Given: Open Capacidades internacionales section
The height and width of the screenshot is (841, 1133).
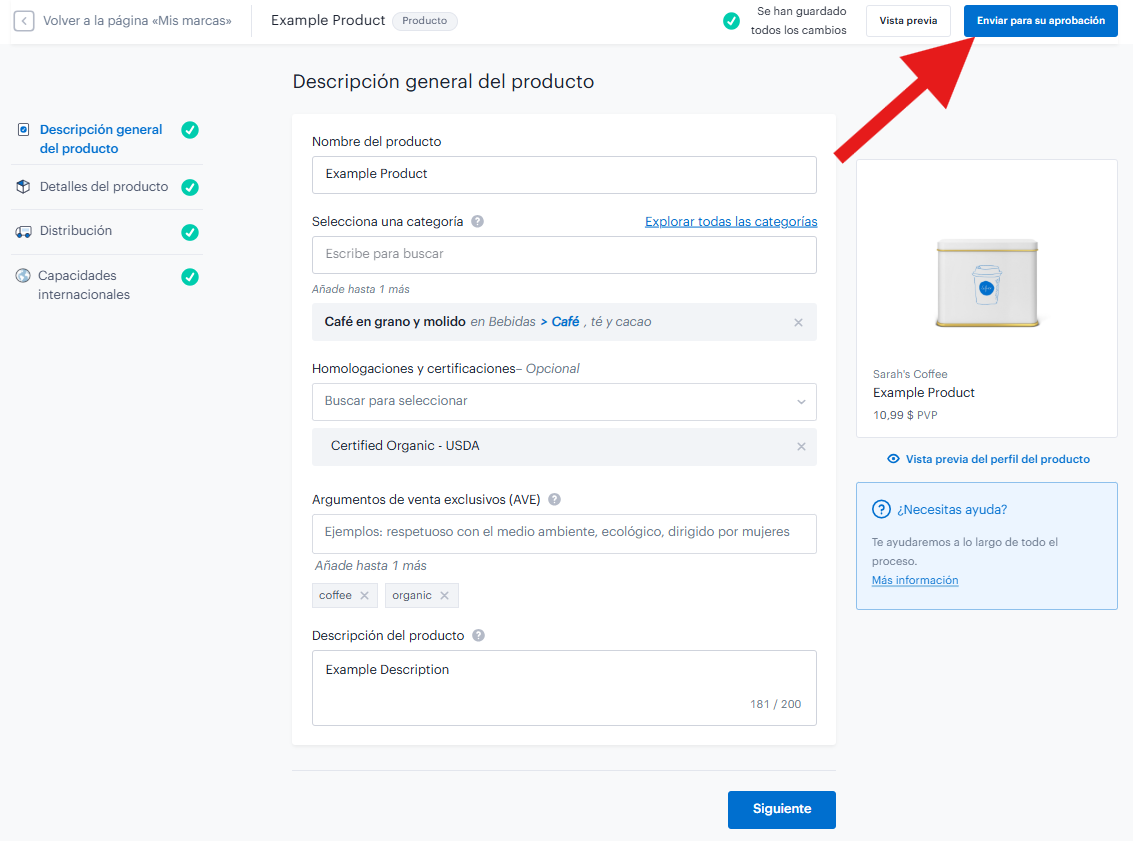Looking at the screenshot, I should pos(84,285).
